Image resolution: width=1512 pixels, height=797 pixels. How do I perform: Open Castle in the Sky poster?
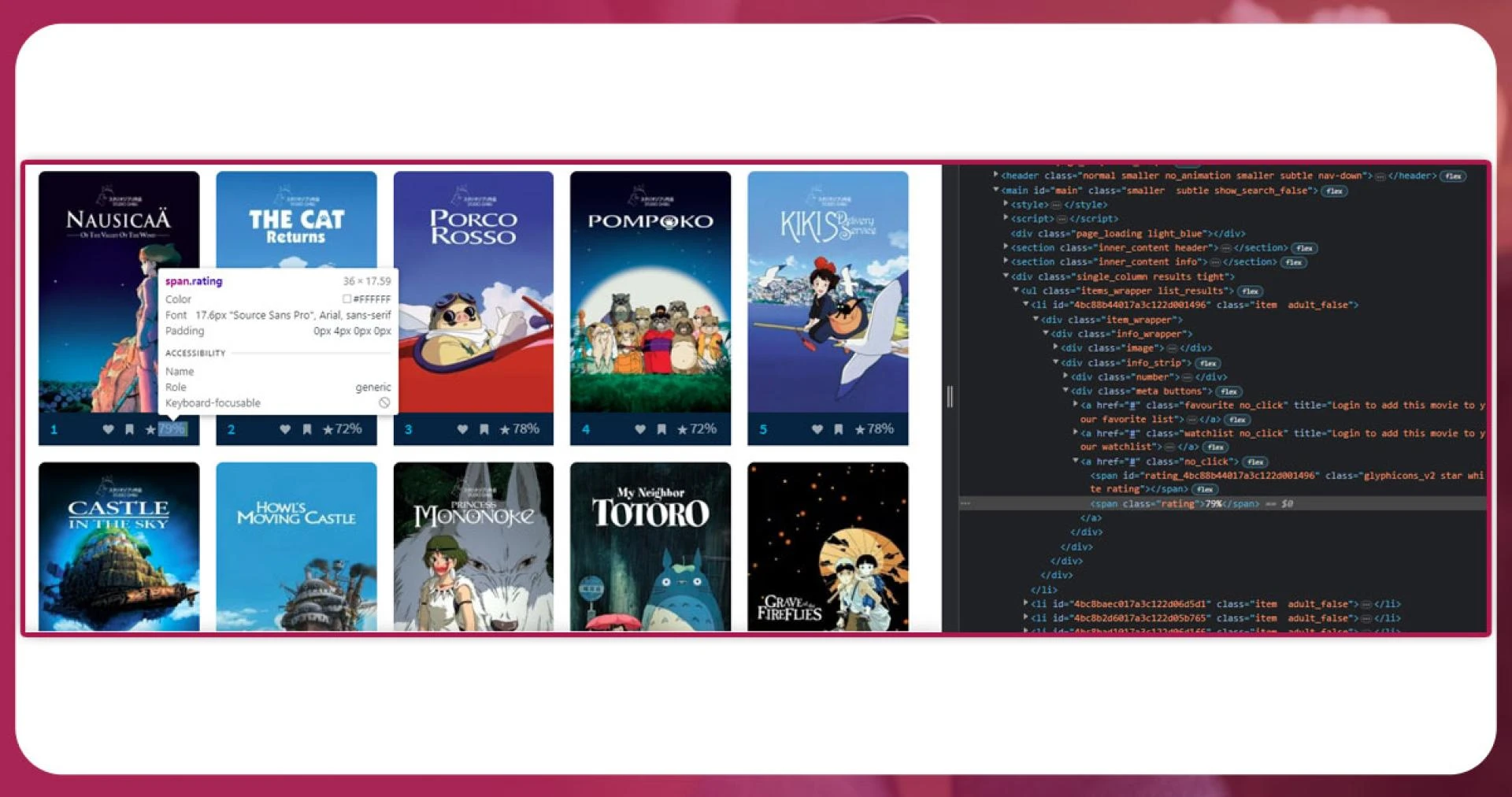[x=119, y=547]
